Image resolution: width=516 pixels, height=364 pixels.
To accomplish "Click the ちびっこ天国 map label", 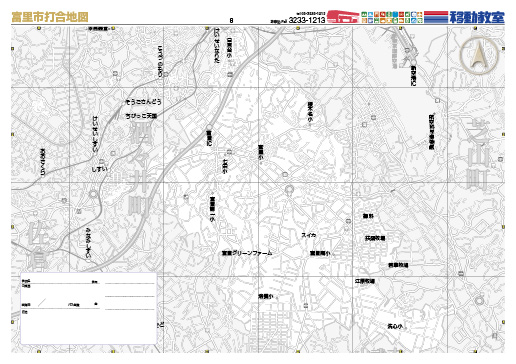I will point(141,116).
